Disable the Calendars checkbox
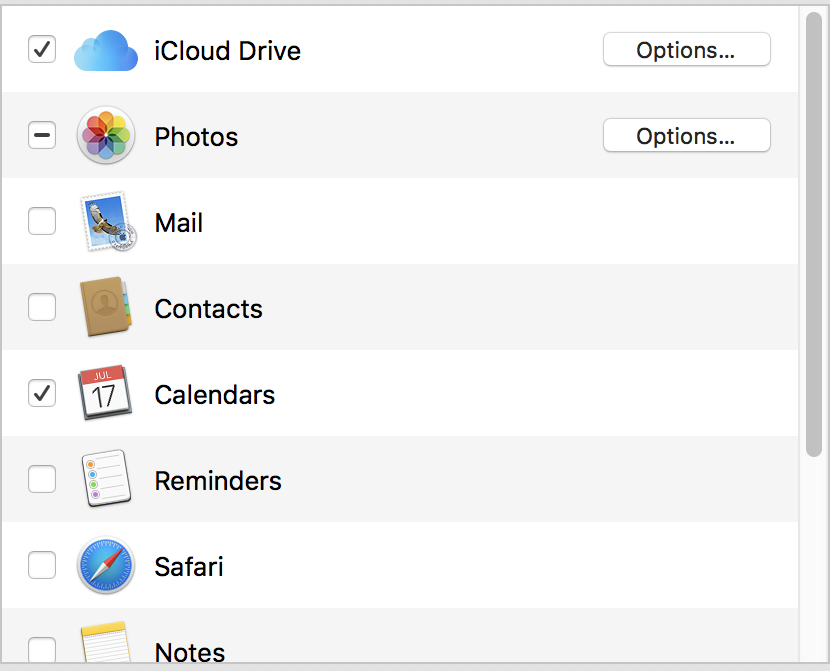 (x=42, y=393)
